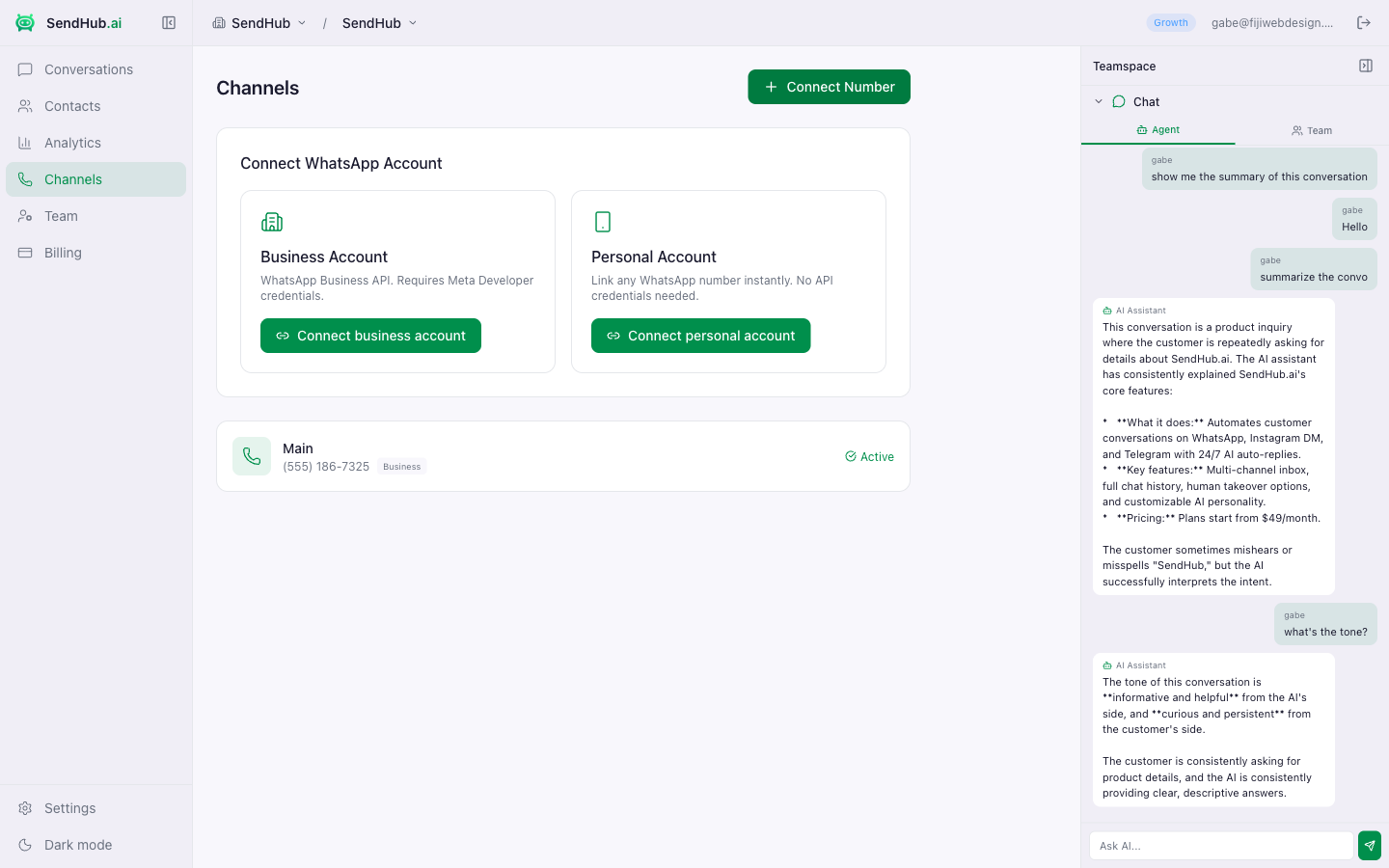Click the Active status indicator
The width and height of the screenshot is (1389, 868).
click(x=869, y=457)
